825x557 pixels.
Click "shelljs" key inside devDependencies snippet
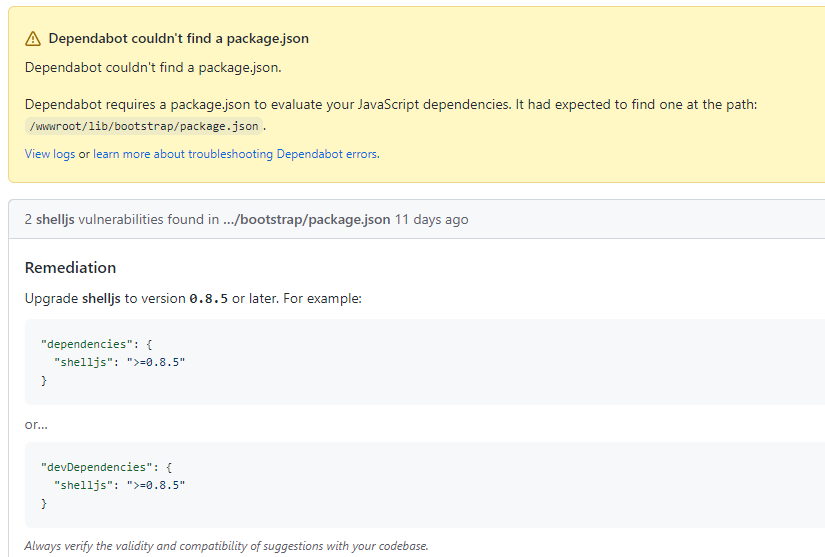83,485
